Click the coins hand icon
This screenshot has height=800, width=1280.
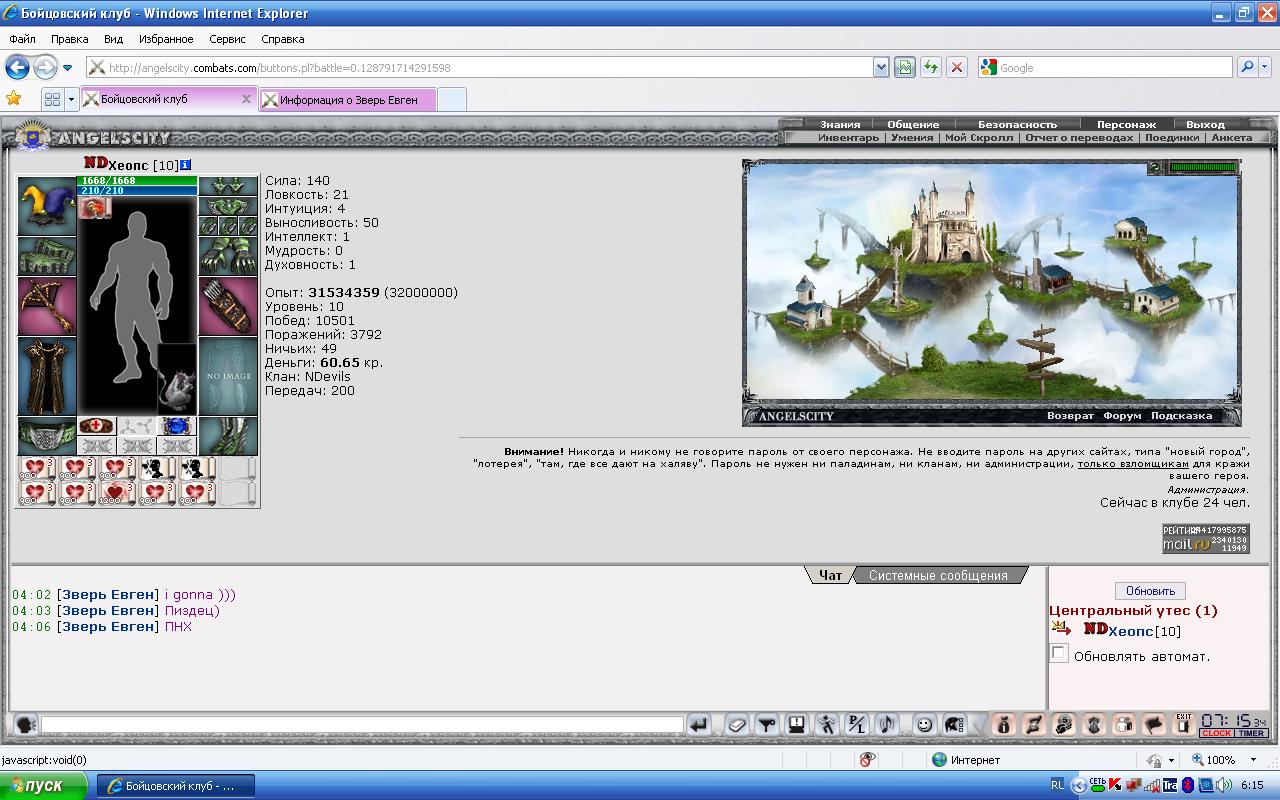pos(1065,724)
